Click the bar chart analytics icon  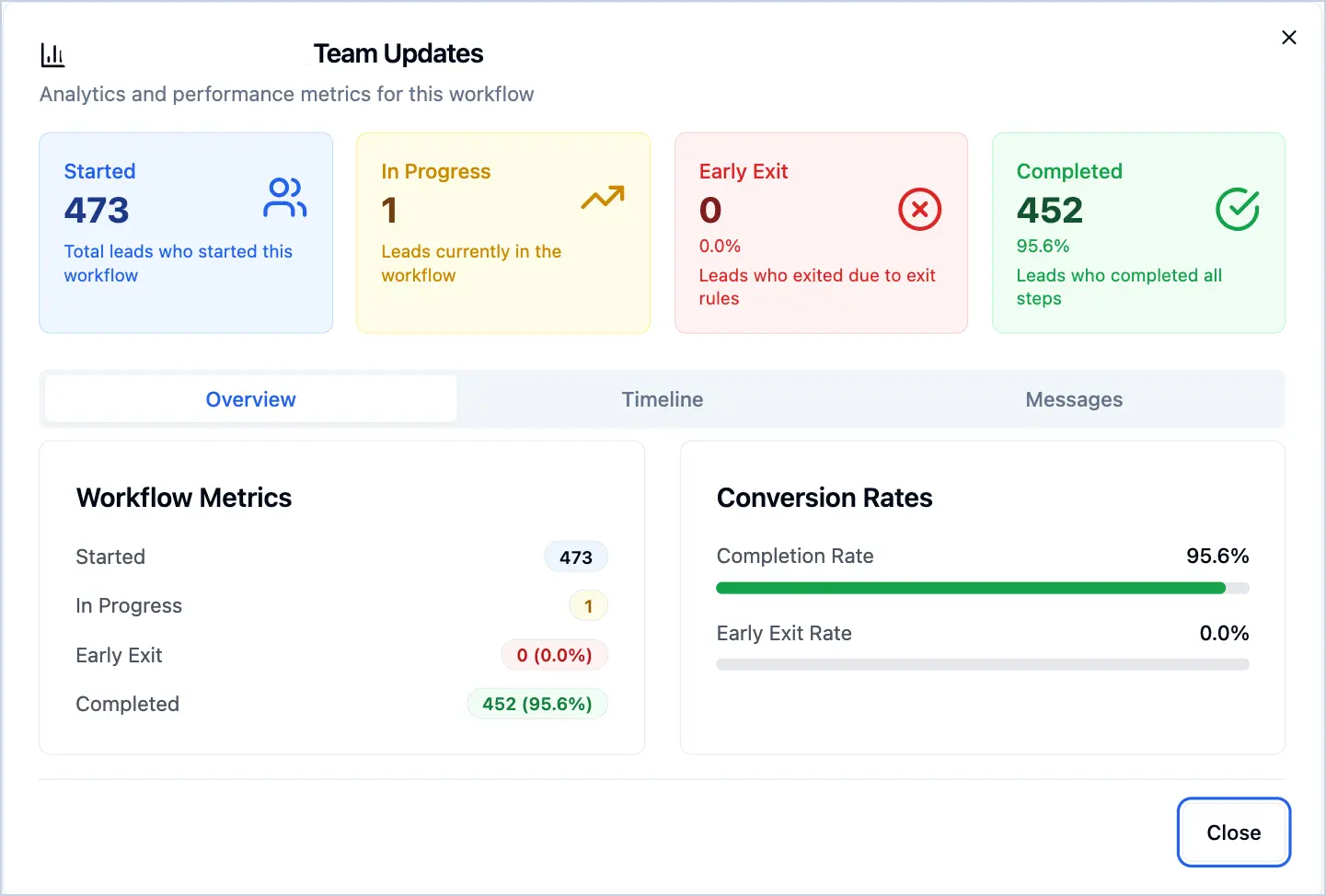coord(52,55)
